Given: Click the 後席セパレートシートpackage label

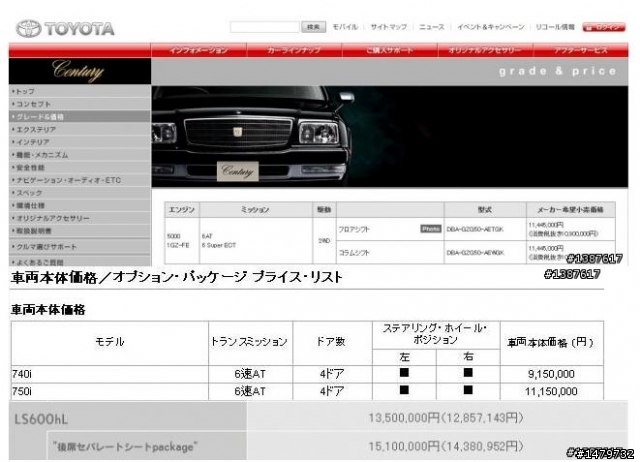Looking at the screenshot, I should pyautogui.click(x=125, y=446).
